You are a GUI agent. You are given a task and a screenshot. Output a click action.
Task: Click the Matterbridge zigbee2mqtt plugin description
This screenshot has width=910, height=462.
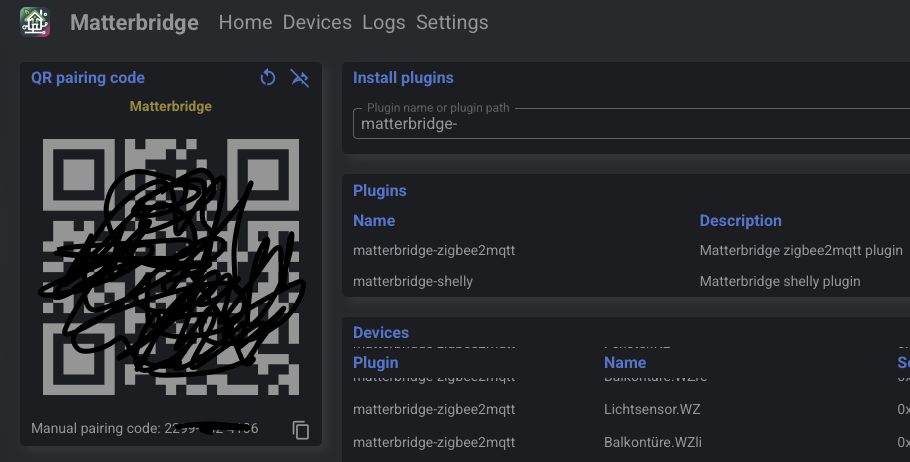(801, 250)
